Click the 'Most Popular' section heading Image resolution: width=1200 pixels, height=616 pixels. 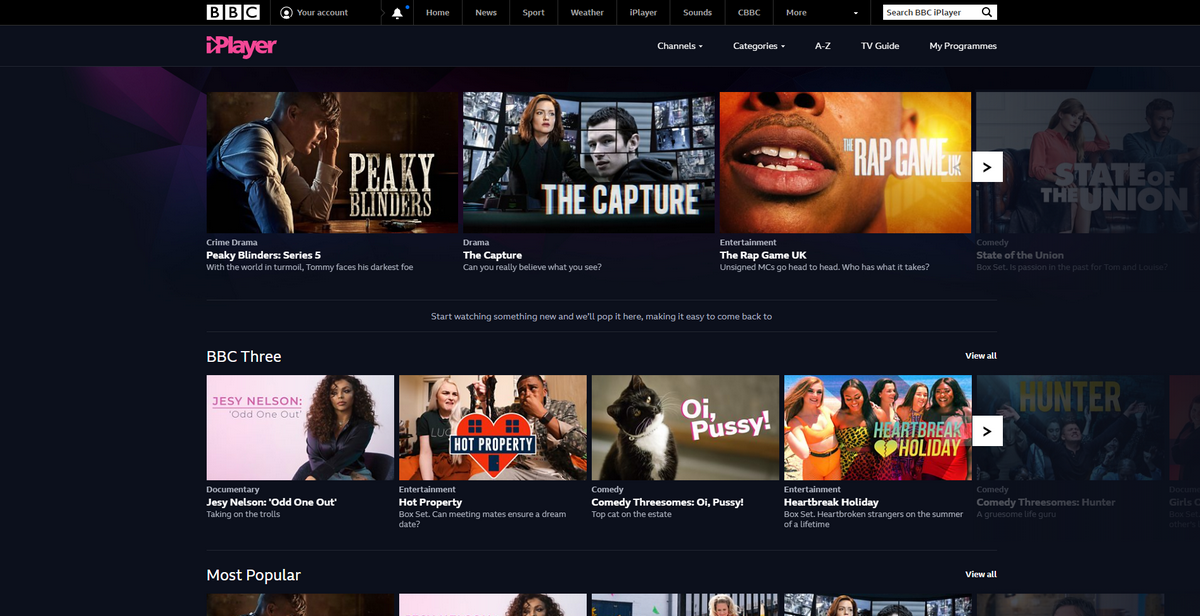[x=253, y=575]
